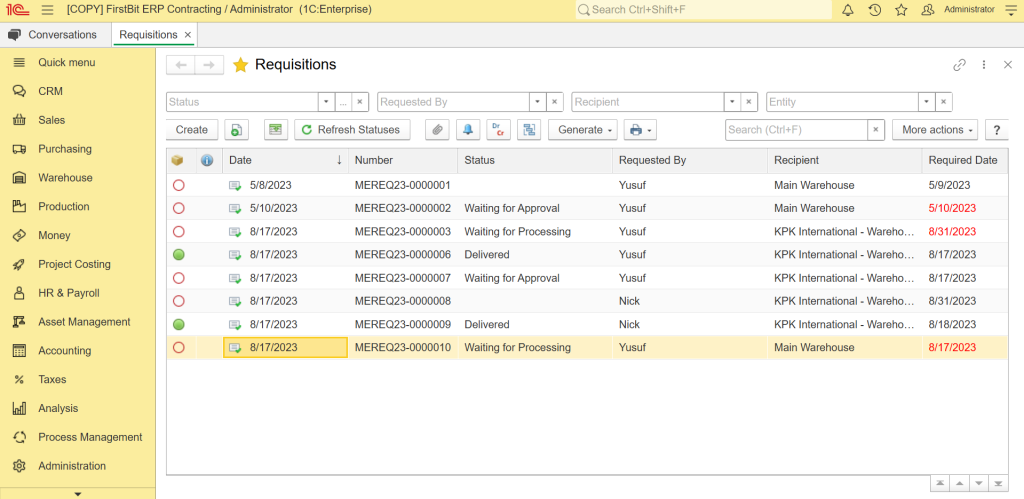Open the 1C main logo menu
1024x499 pixels.
coord(18,10)
